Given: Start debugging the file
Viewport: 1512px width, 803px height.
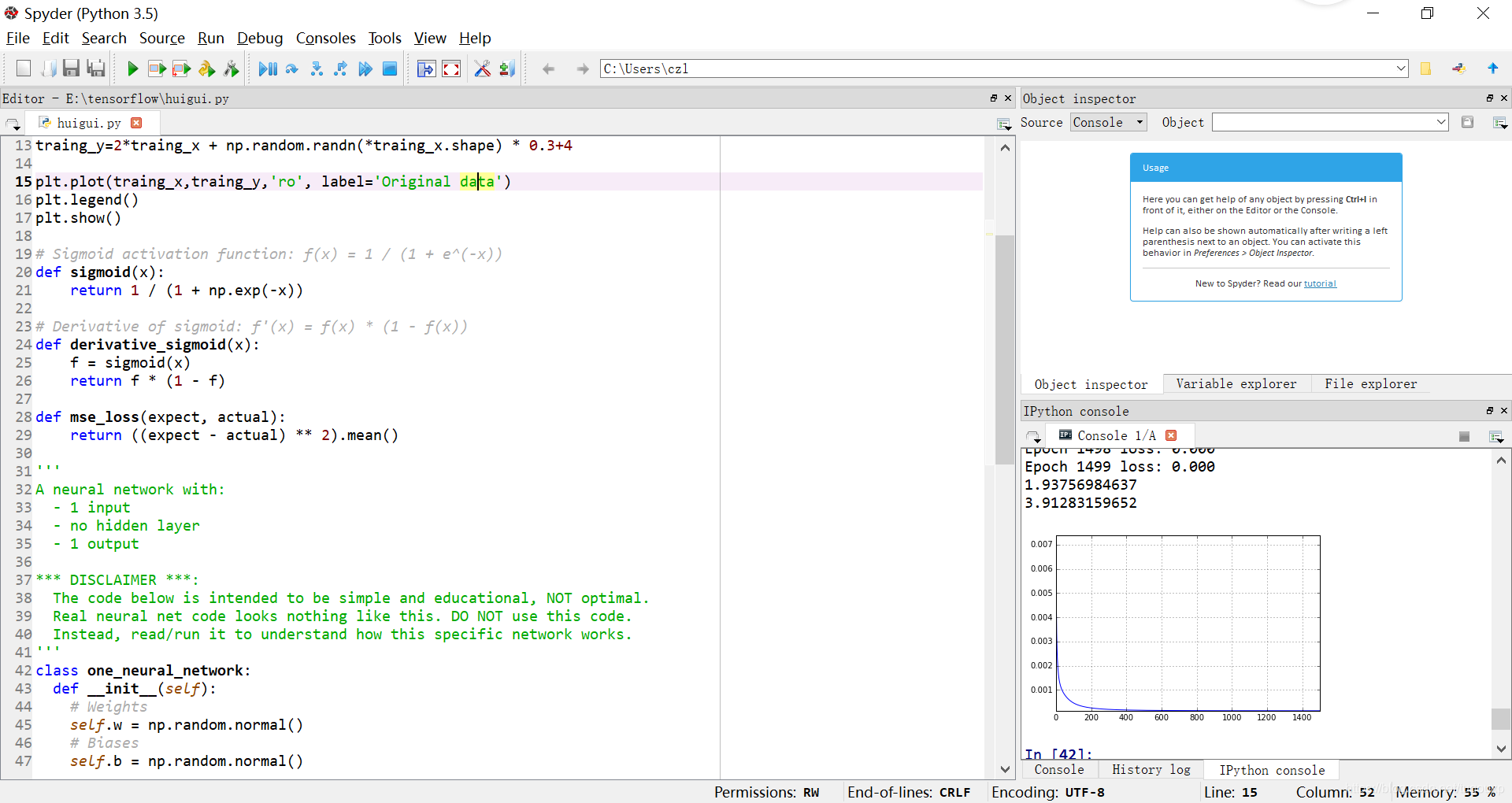Looking at the screenshot, I should point(268,69).
